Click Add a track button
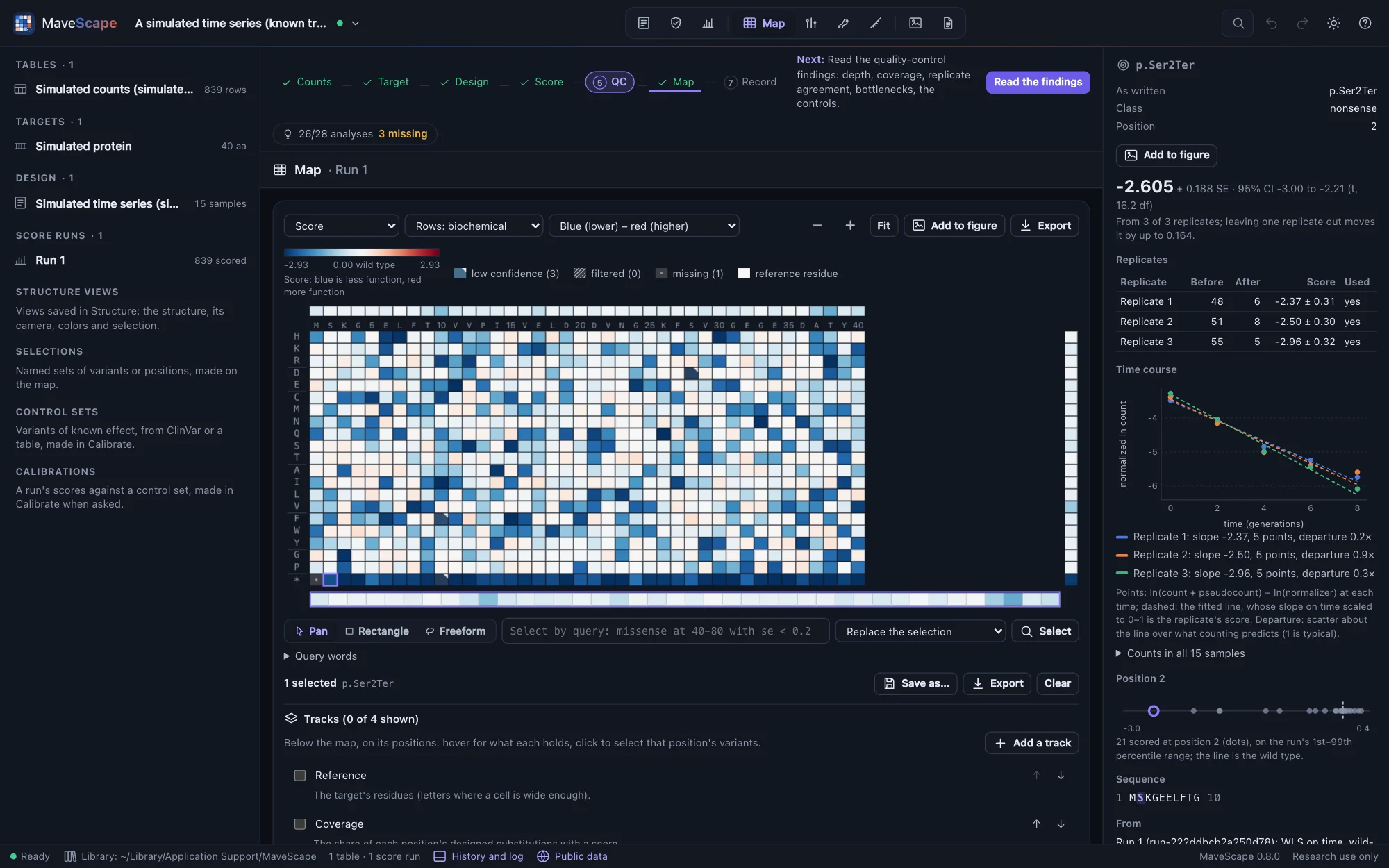 point(1032,743)
